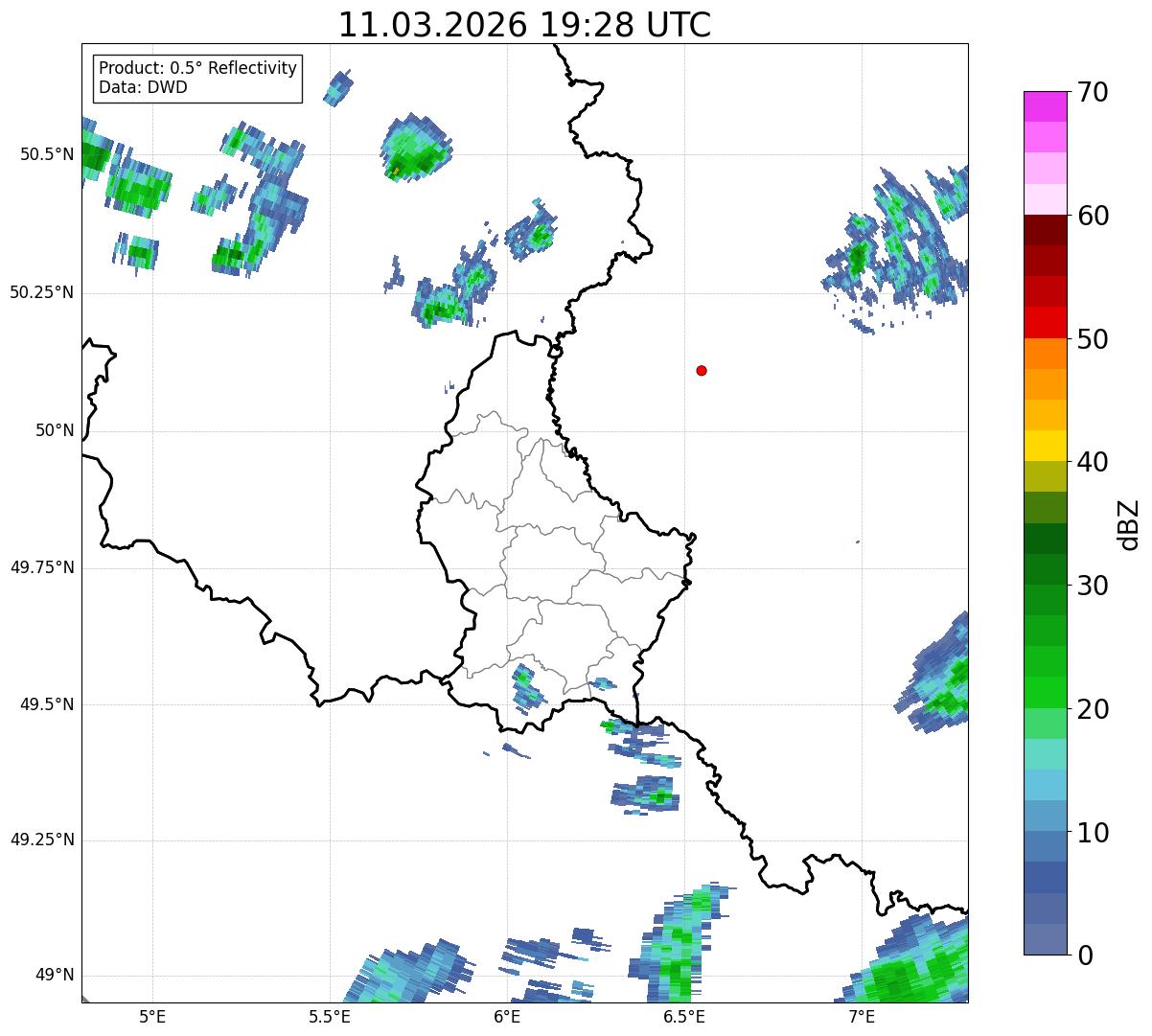Click the 50.5°N latitude label

(46, 154)
